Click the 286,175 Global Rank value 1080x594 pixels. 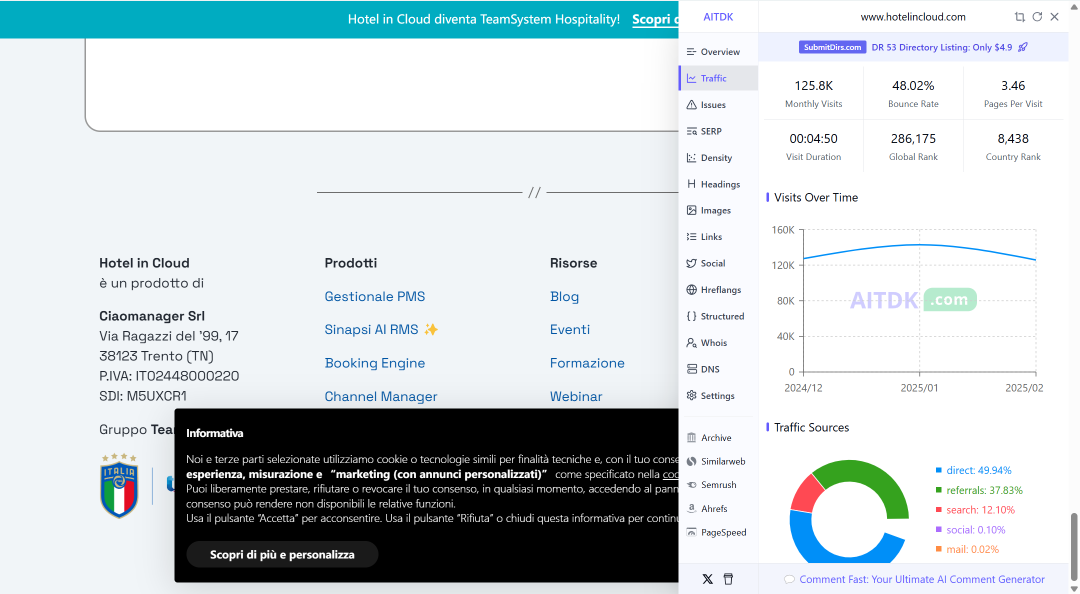[x=913, y=139]
